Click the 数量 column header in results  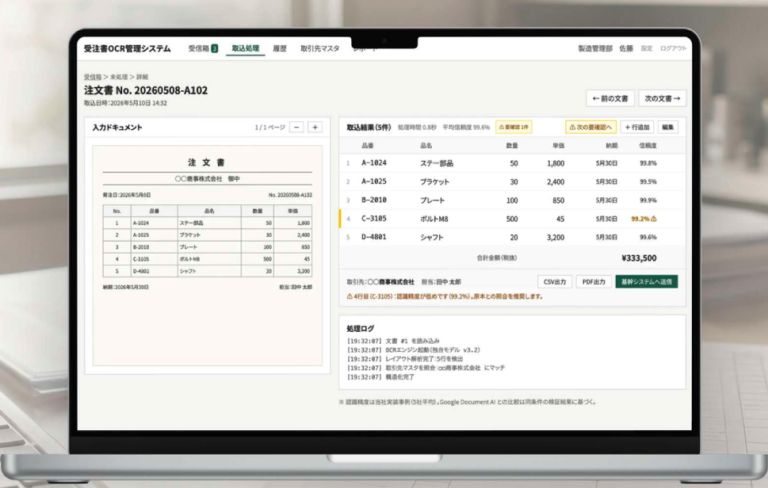coord(512,146)
